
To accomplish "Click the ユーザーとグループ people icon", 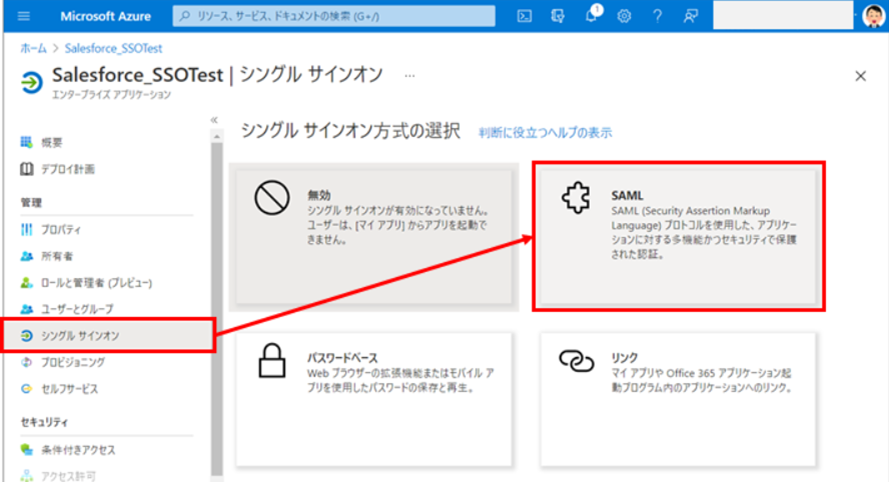I will [x=27, y=309].
